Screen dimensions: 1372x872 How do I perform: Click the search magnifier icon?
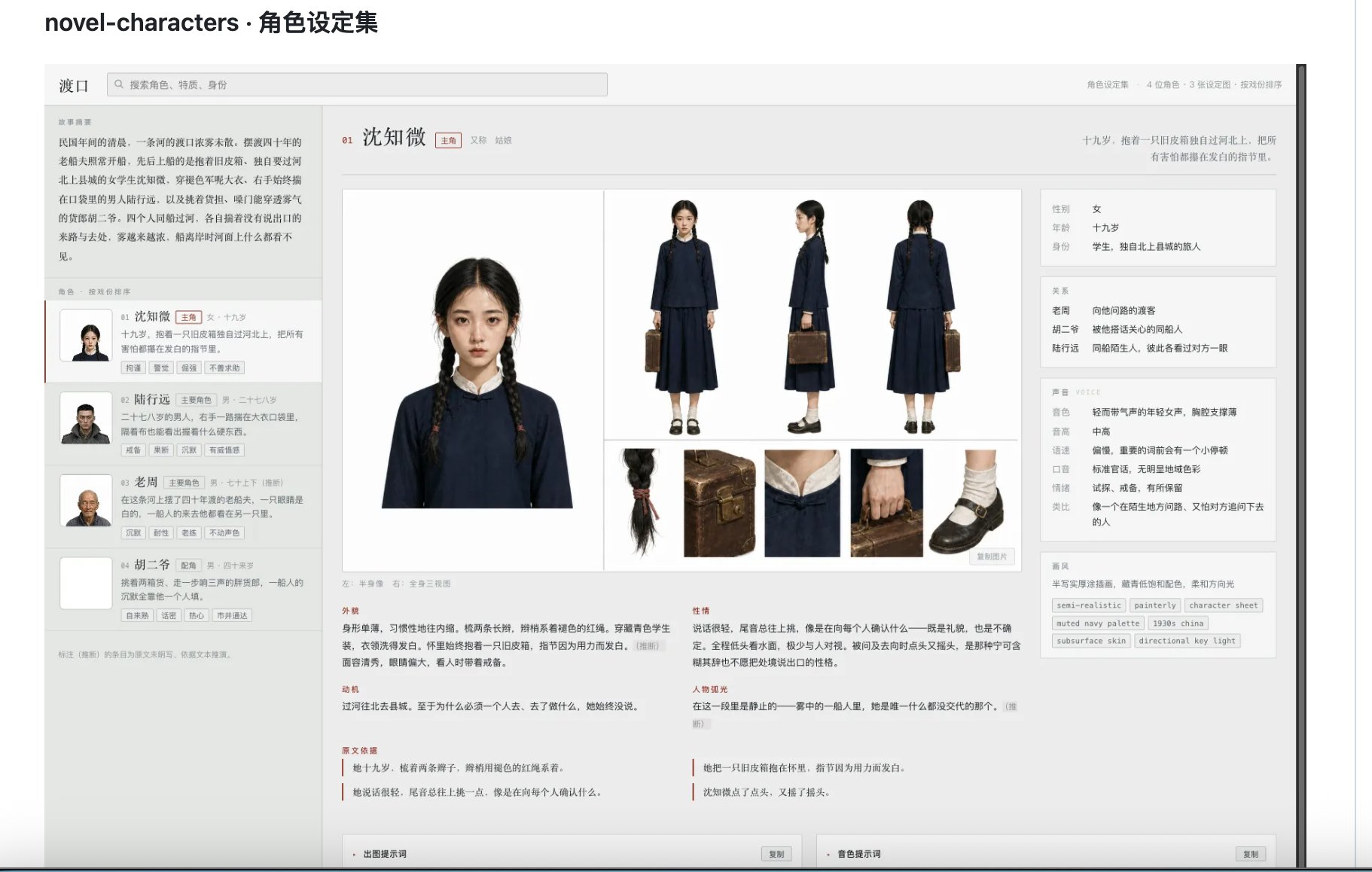point(119,84)
